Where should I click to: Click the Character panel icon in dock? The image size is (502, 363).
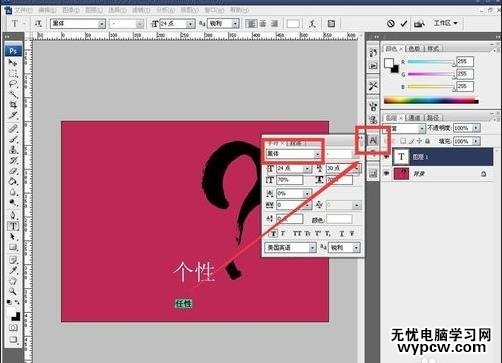373,140
